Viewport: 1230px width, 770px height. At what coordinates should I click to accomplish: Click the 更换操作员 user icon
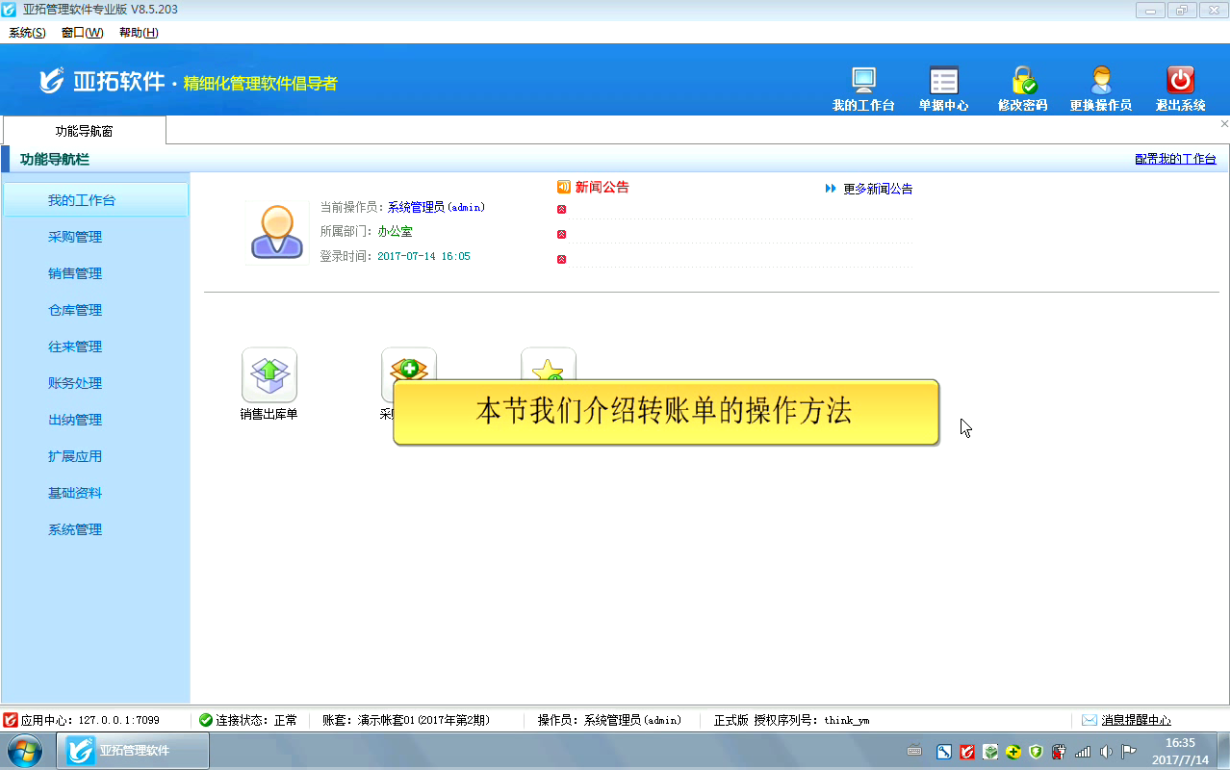tap(1100, 81)
